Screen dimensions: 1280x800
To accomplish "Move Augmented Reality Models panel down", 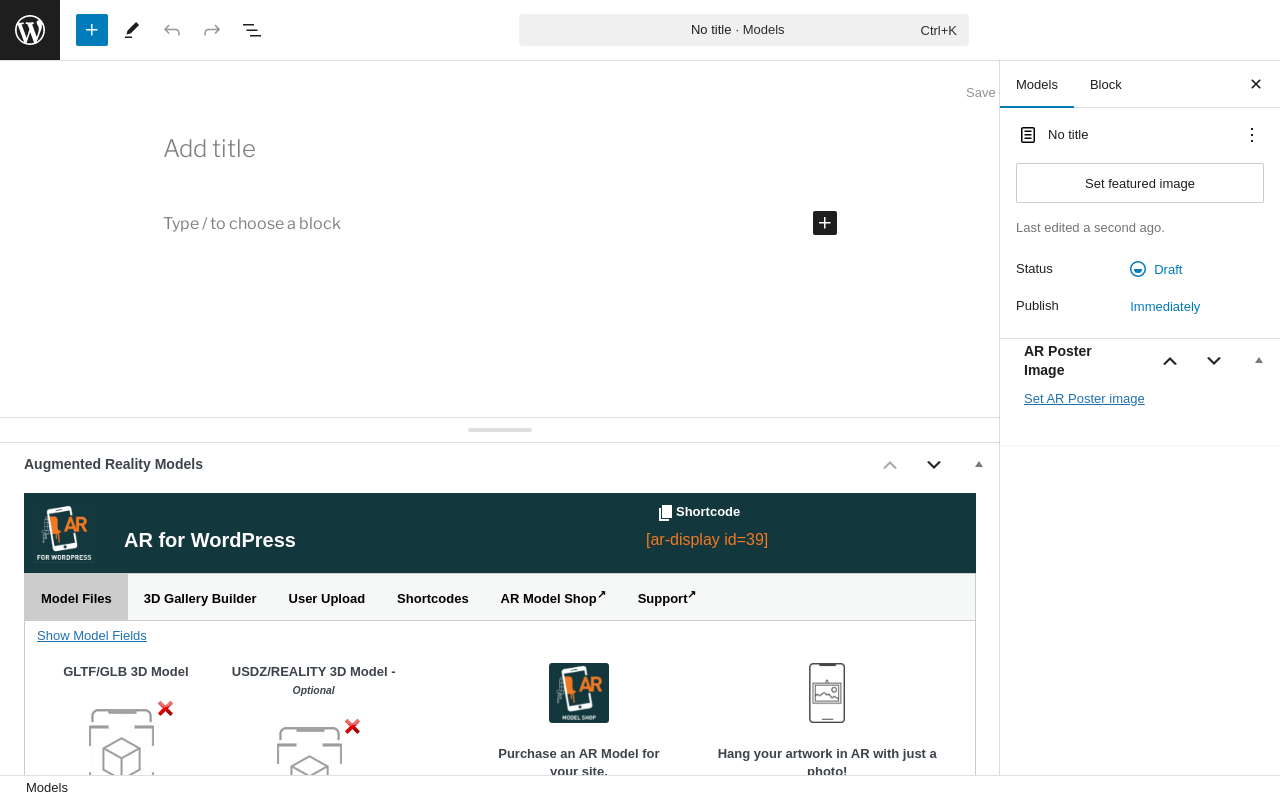I will coord(934,464).
